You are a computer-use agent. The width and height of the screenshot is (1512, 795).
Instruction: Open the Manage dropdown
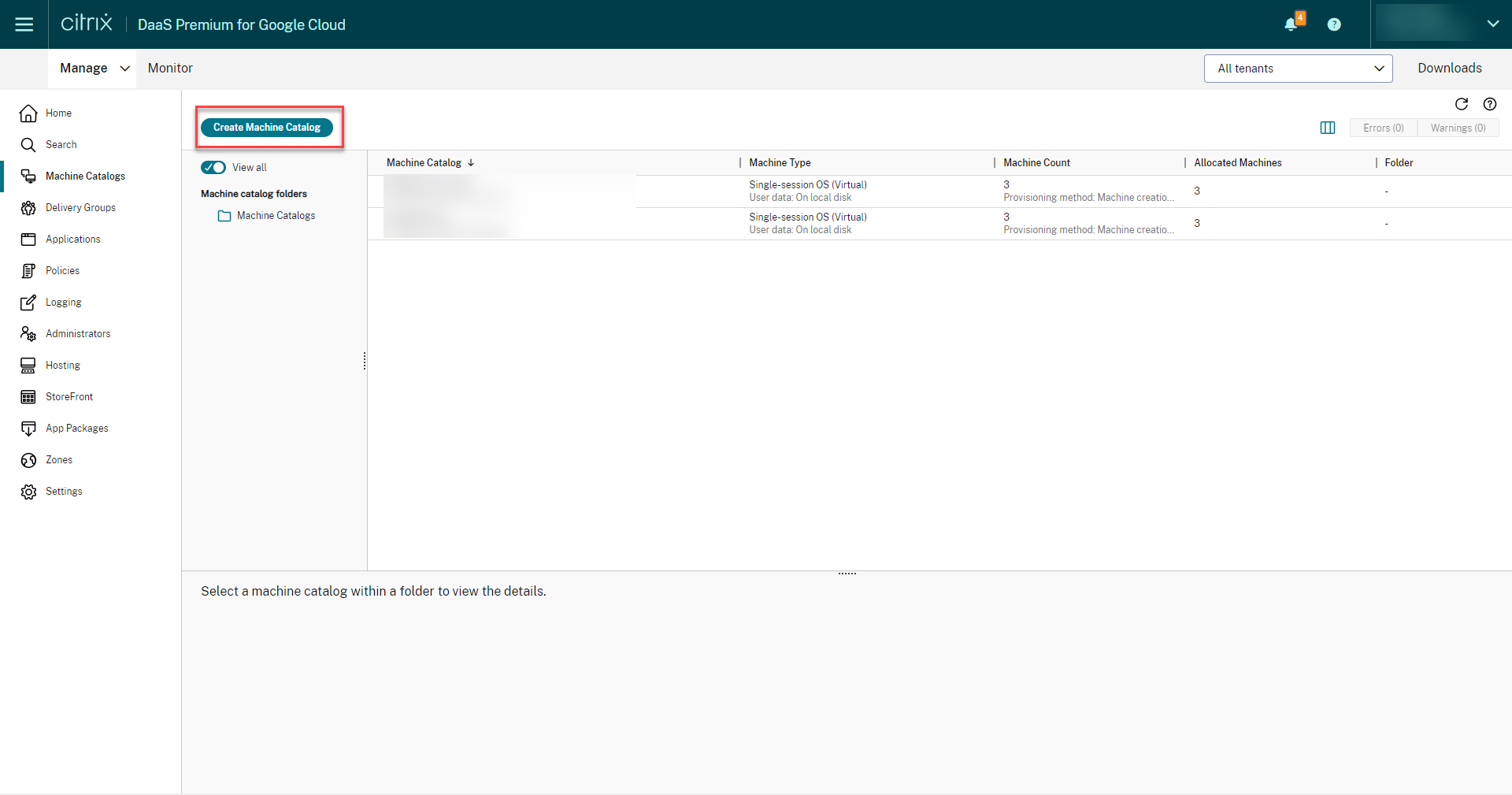(x=93, y=68)
